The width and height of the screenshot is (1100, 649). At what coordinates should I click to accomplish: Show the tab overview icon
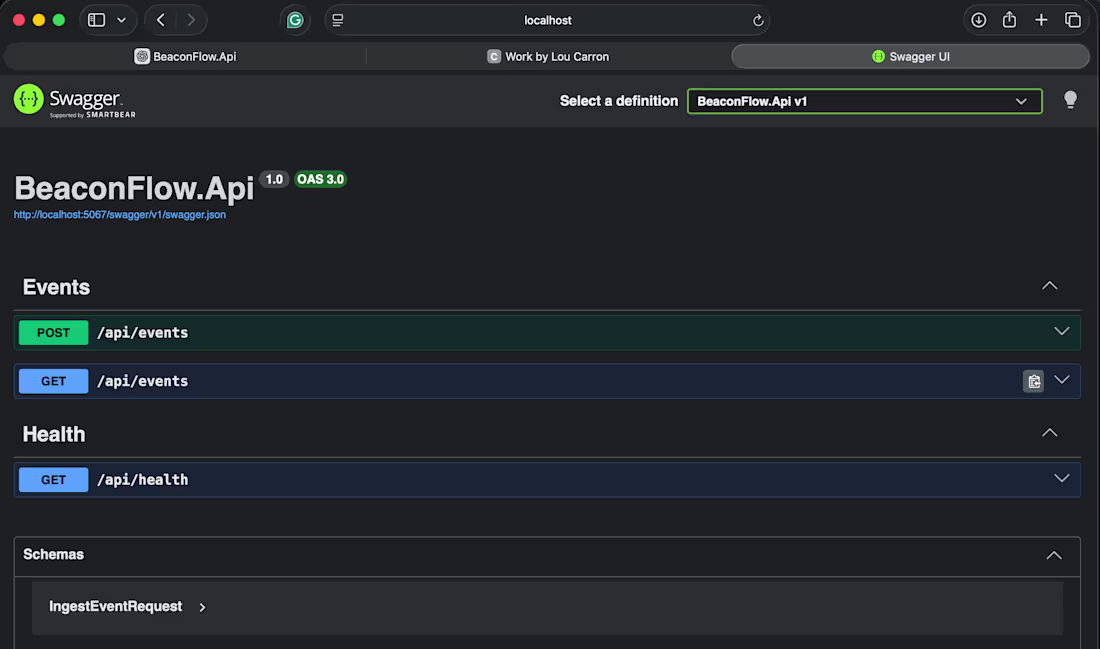coord(1074,19)
